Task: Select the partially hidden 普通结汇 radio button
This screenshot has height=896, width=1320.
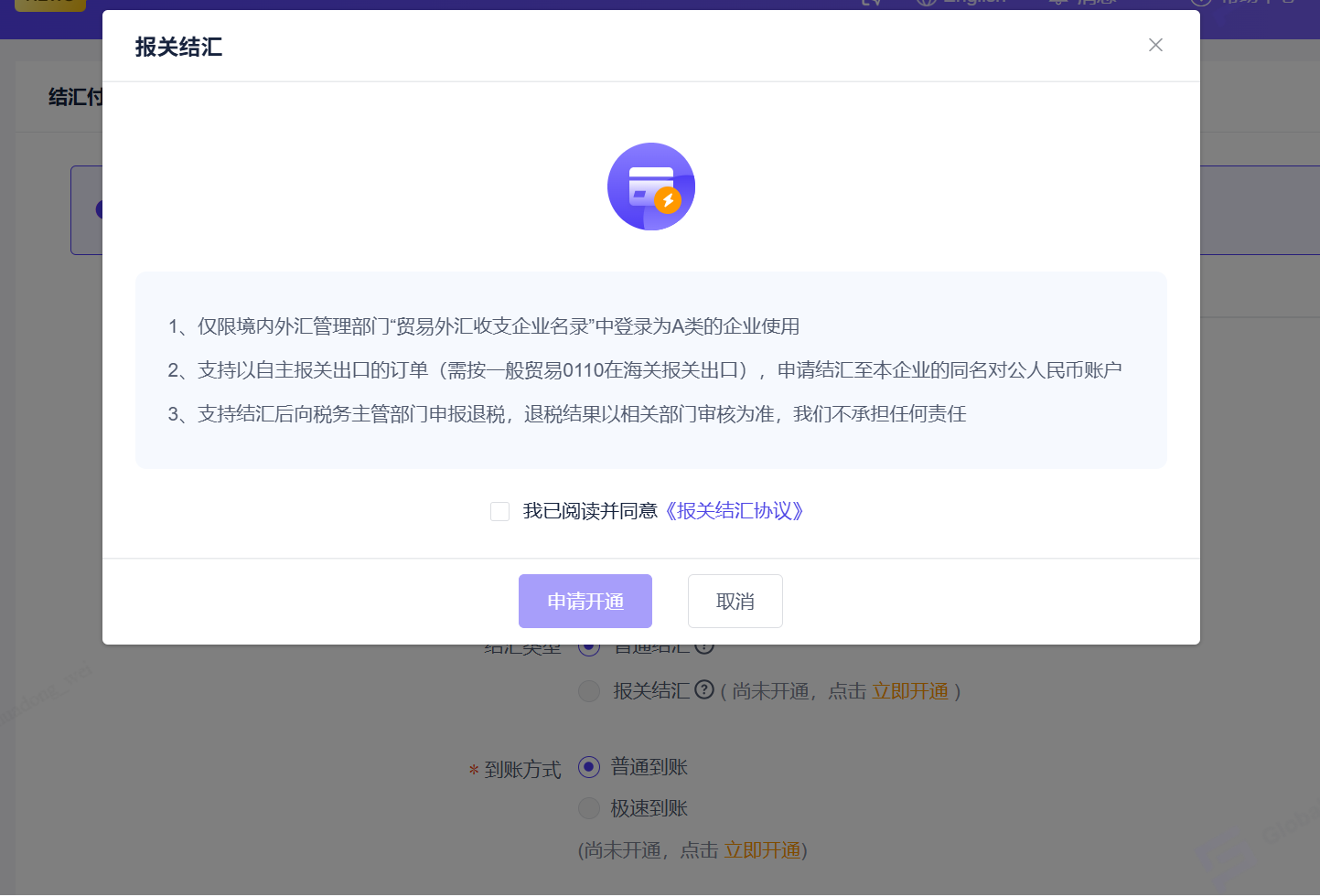Action: click(589, 648)
